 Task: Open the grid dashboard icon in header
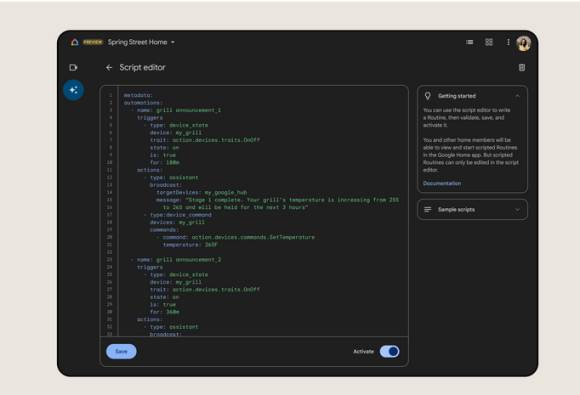(x=489, y=42)
